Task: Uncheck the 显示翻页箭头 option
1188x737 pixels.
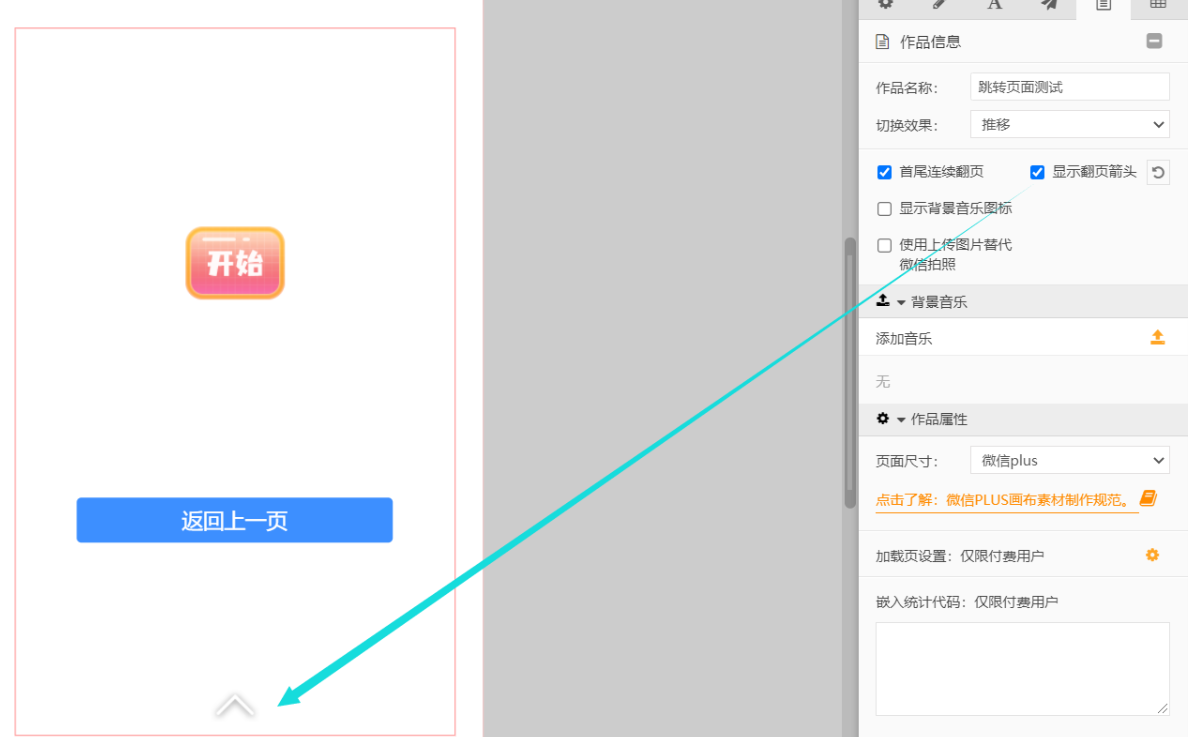Action: [1037, 172]
